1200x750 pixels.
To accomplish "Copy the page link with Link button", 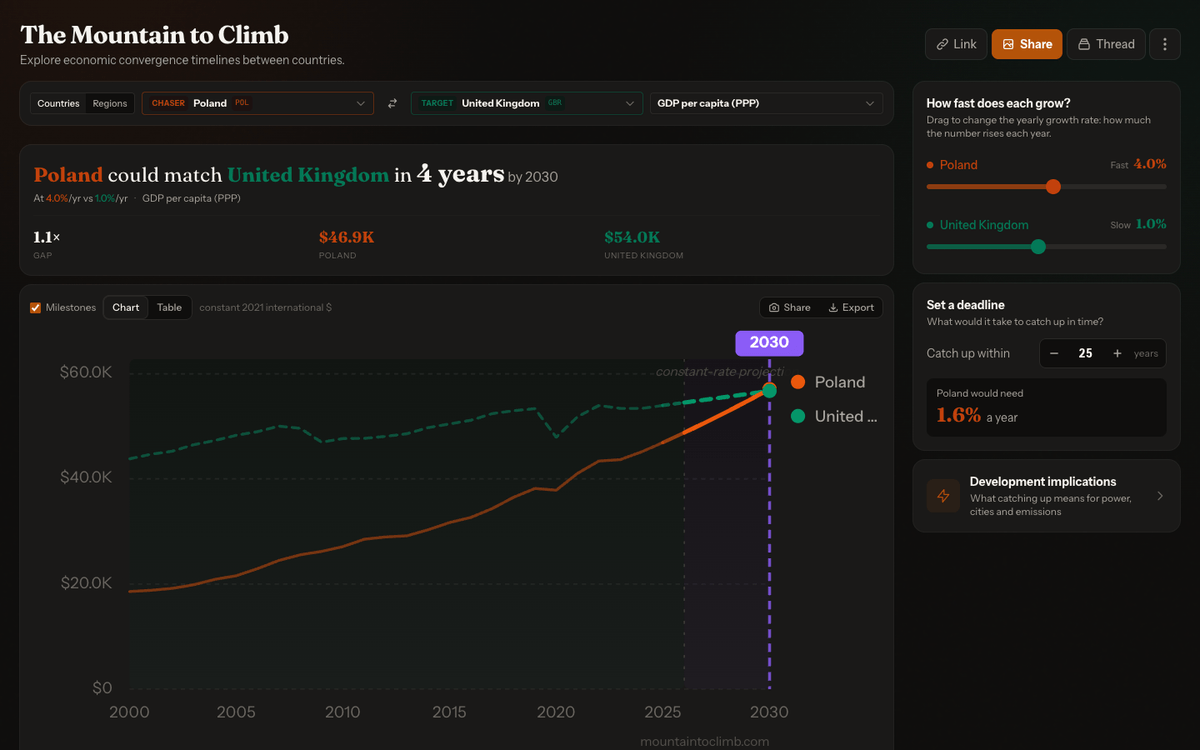I will click(956, 44).
